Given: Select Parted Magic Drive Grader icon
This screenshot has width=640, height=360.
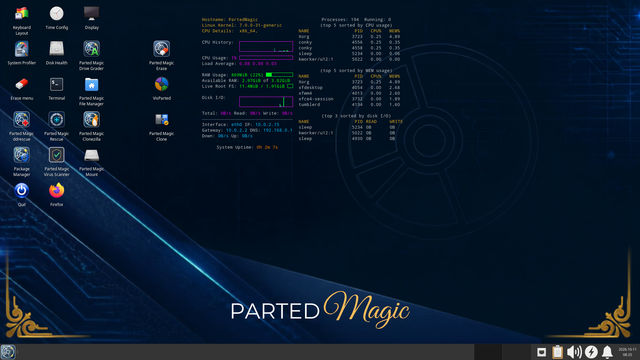Looking at the screenshot, I should 91,49.
